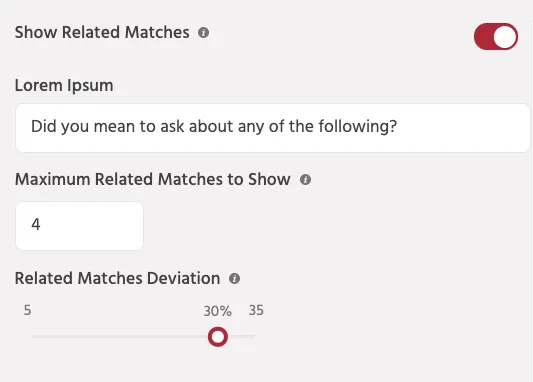Place cursor at the word Did

pyautogui.click(x=44, y=126)
